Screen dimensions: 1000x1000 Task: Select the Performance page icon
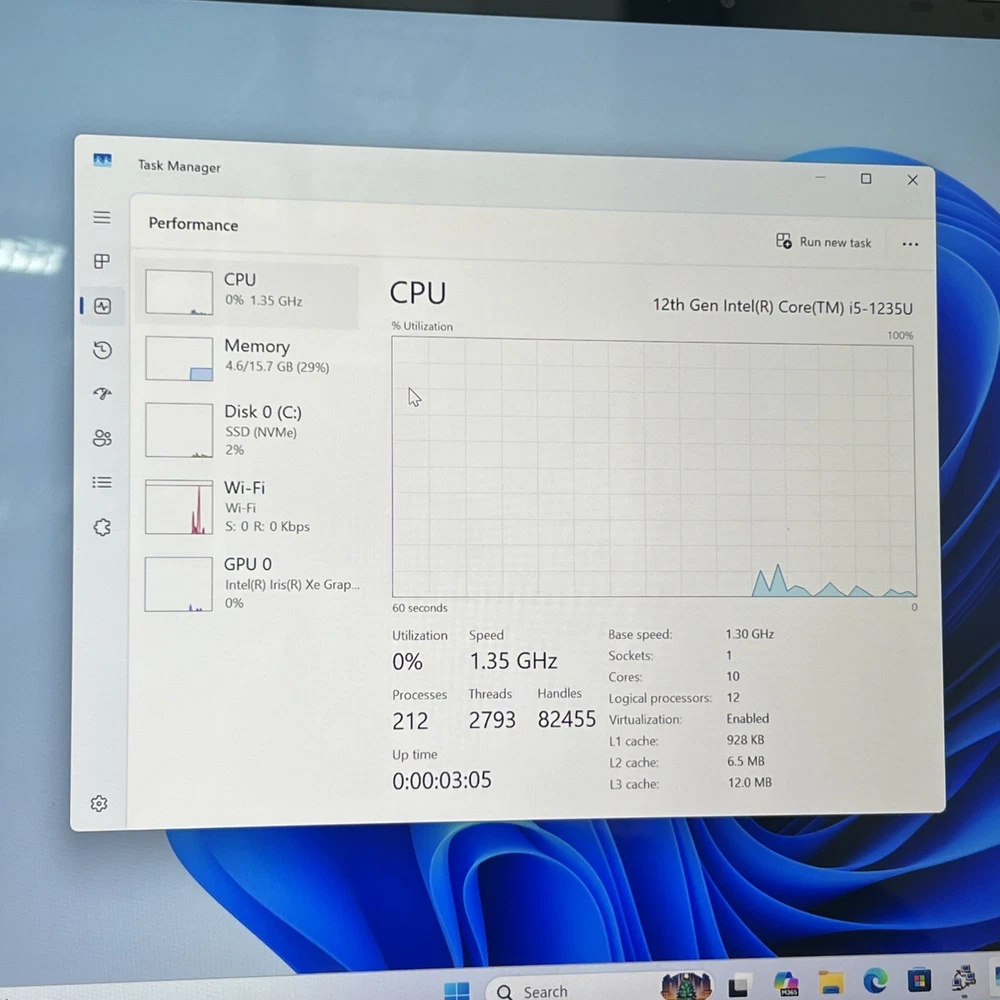pos(102,306)
